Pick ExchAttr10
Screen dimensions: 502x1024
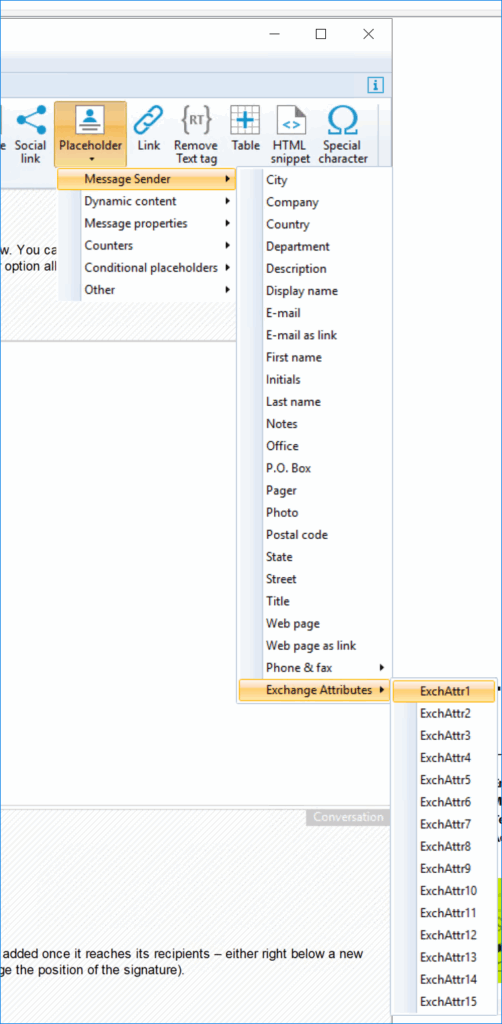tap(444, 891)
